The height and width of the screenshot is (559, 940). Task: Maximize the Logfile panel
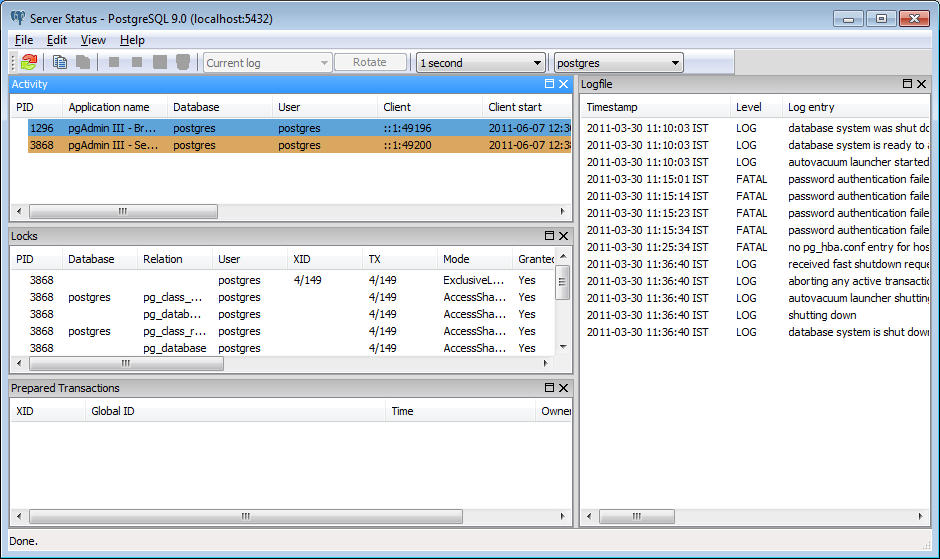[x=907, y=84]
